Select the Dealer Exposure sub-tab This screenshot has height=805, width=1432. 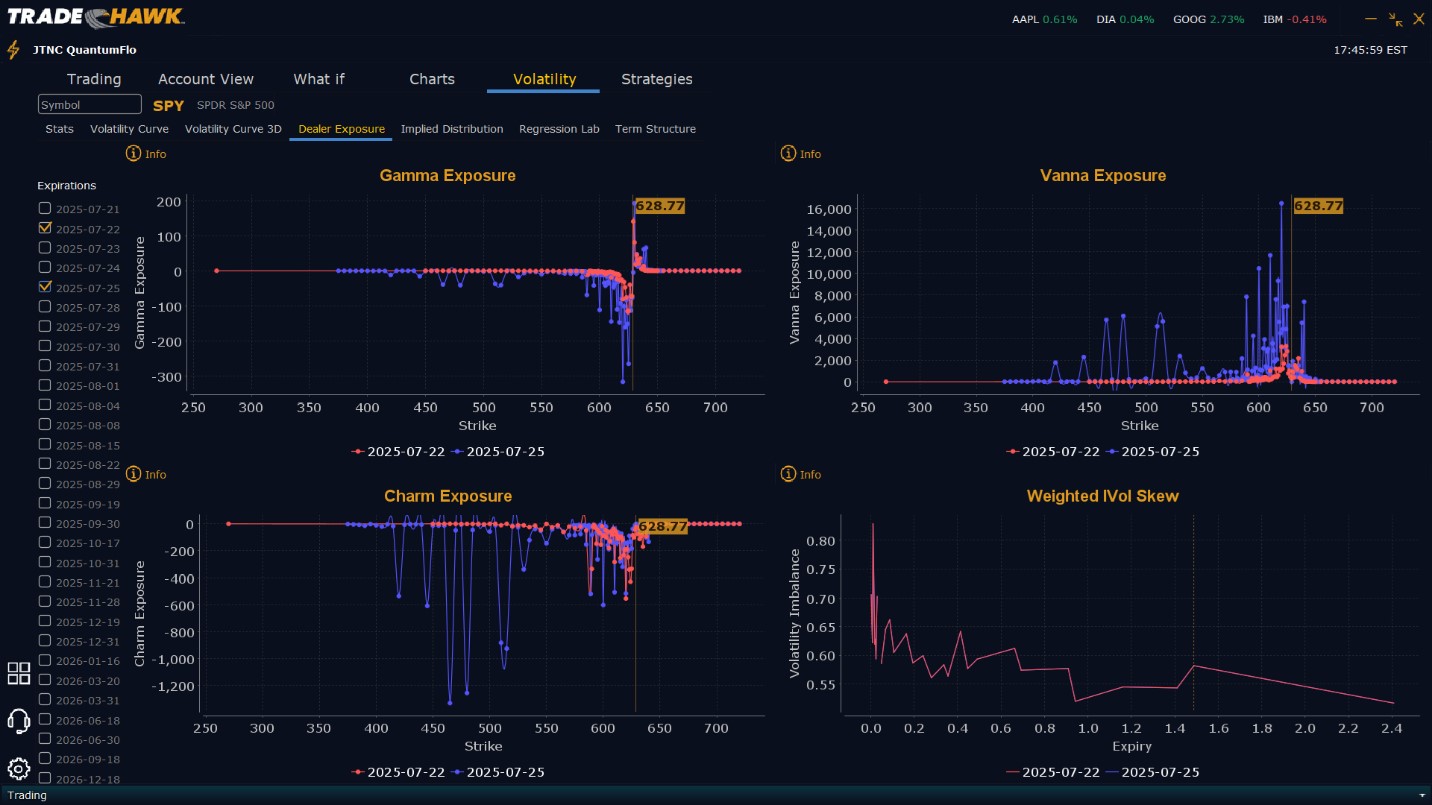click(341, 129)
